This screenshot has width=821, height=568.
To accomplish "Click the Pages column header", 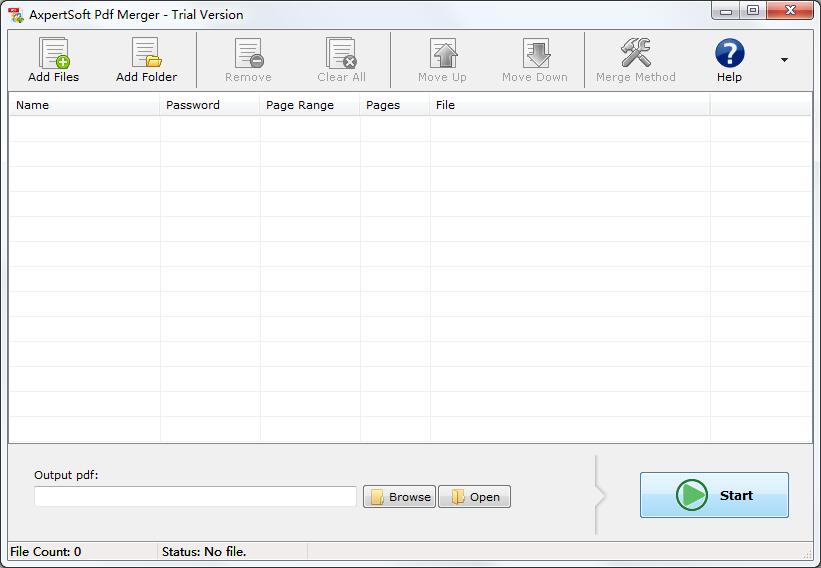I will pos(395,105).
